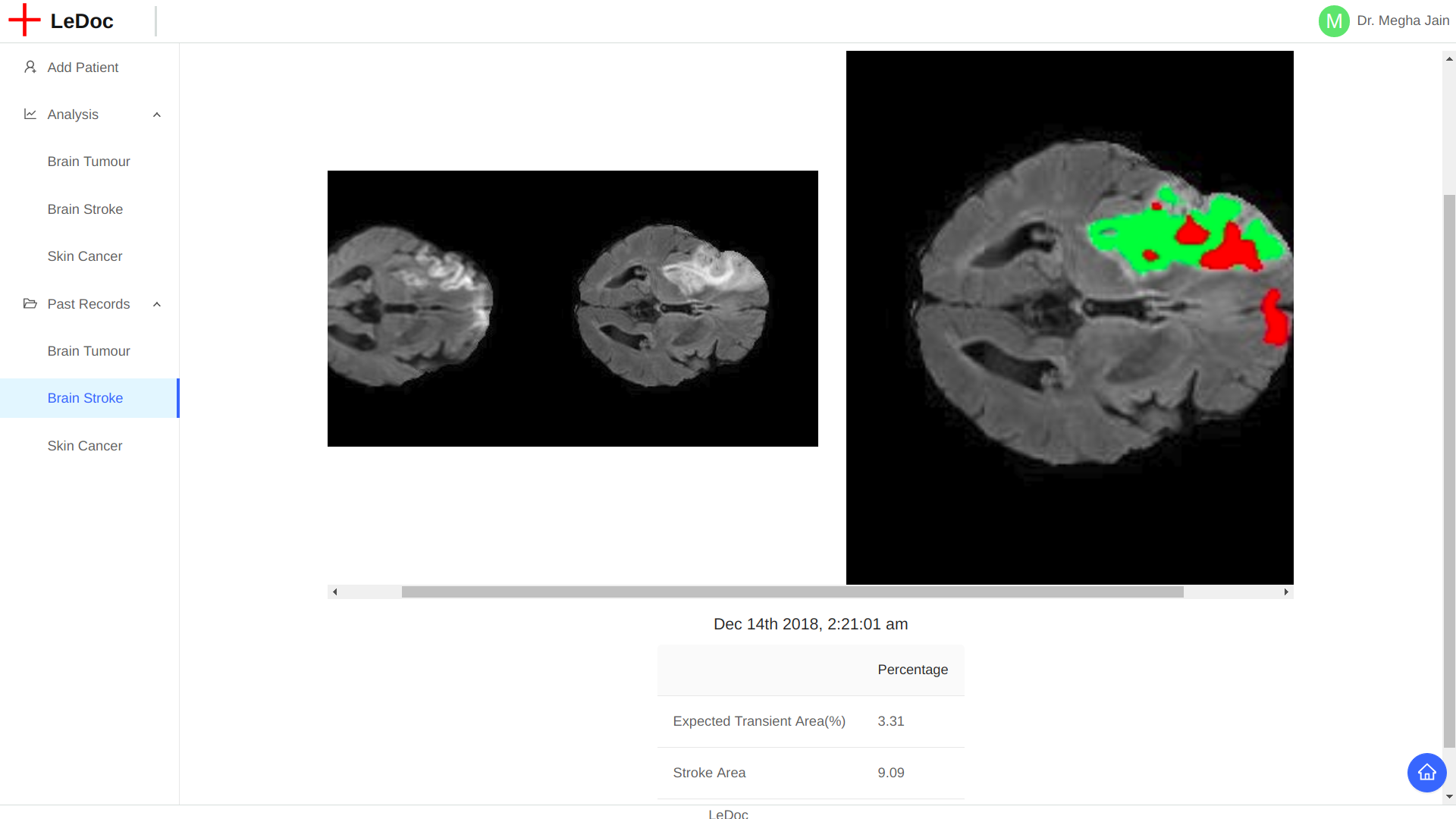Viewport: 1456px width, 819px height.
Task: Open Skin Cancer past records
Action: pyautogui.click(x=85, y=446)
